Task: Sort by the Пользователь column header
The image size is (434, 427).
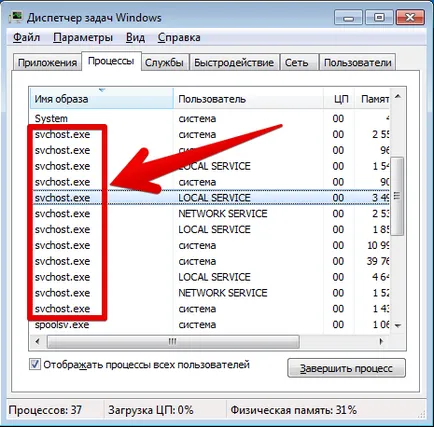Action: coord(248,99)
